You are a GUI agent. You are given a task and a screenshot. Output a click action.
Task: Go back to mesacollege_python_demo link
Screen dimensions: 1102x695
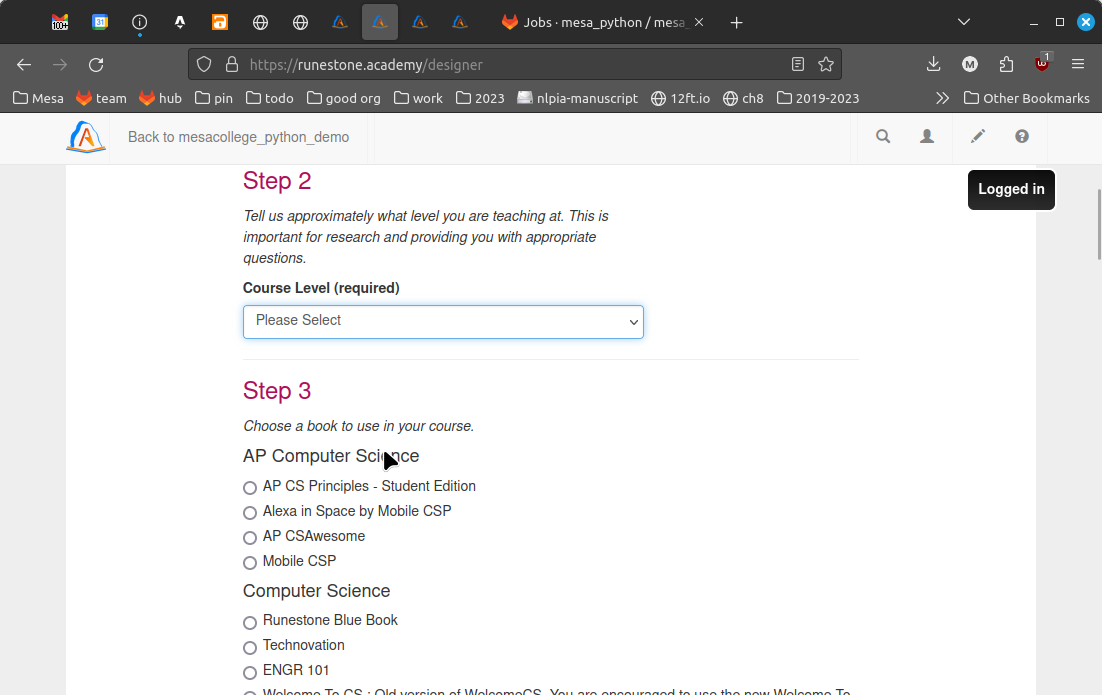pyautogui.click(x=238, y=137)
